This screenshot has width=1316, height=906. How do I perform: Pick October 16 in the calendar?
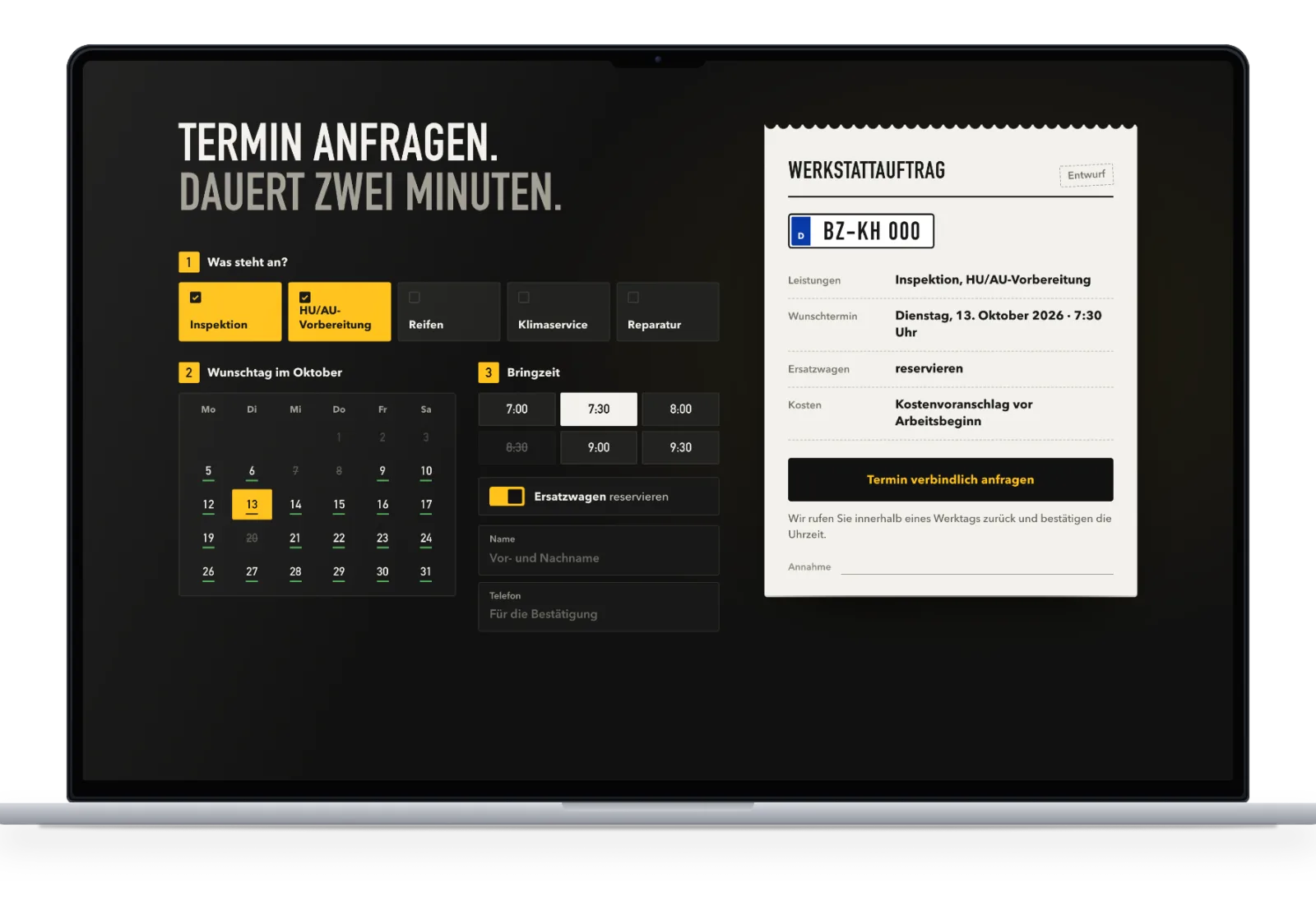click(382, 505)
